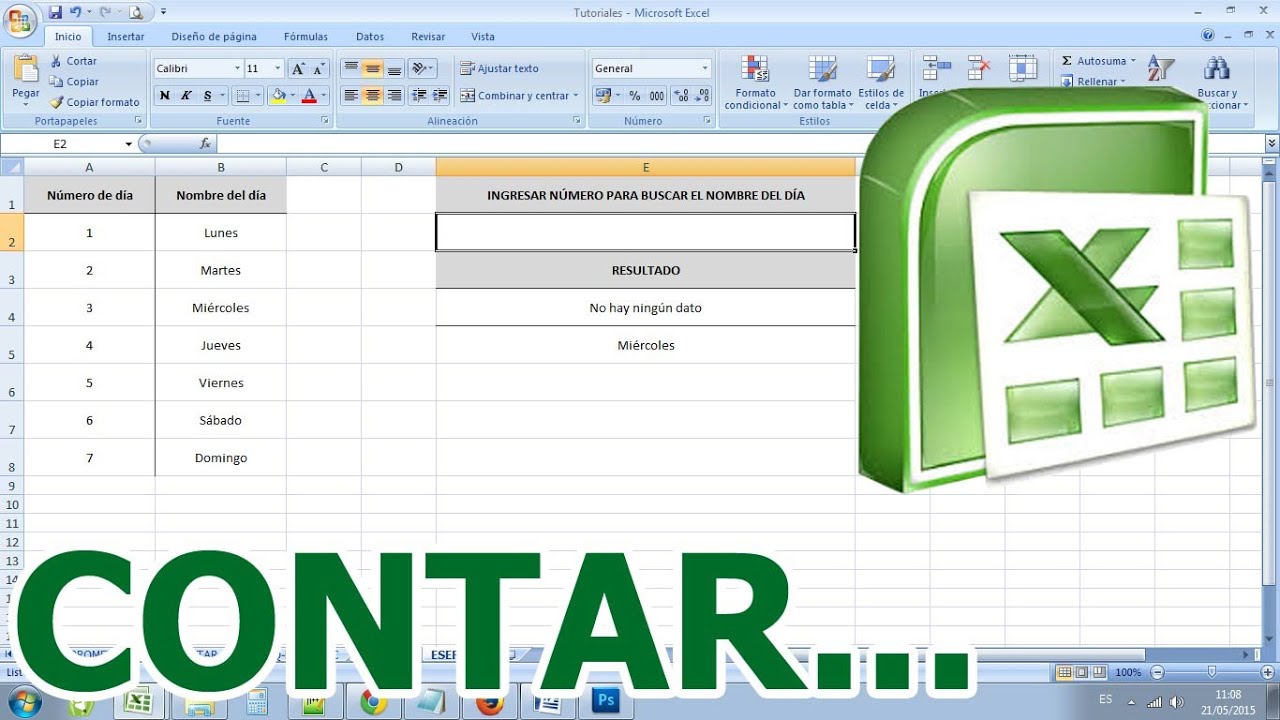
Task: Expand Rellenar fill dropdown
Action: point(1122,82)
